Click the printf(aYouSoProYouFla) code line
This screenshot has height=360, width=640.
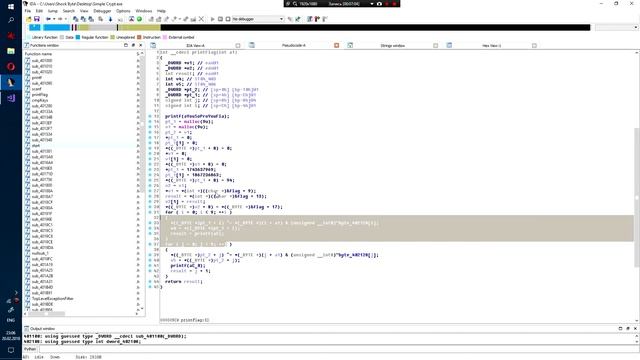197,116
